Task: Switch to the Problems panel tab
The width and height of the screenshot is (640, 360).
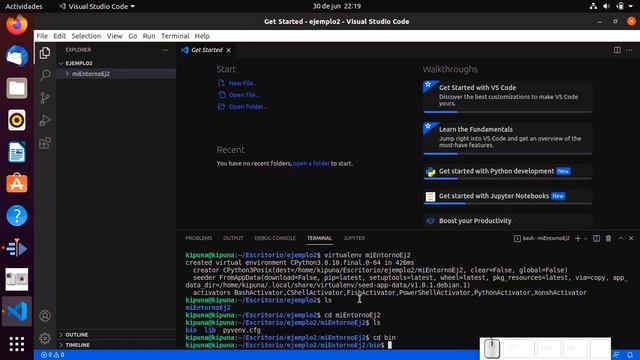Action: (199, 238)
